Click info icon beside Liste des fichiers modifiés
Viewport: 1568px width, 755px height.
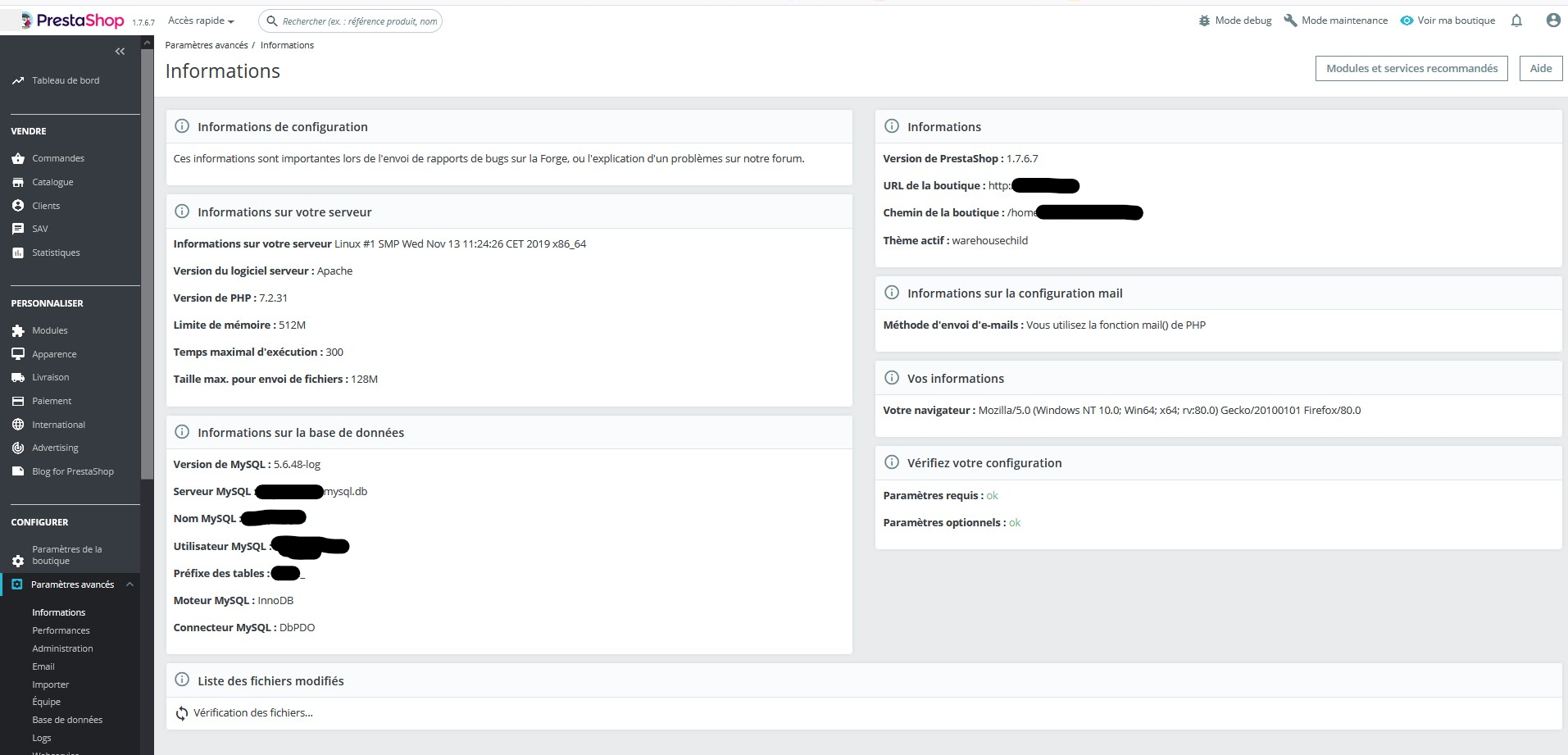coord(182,680)
